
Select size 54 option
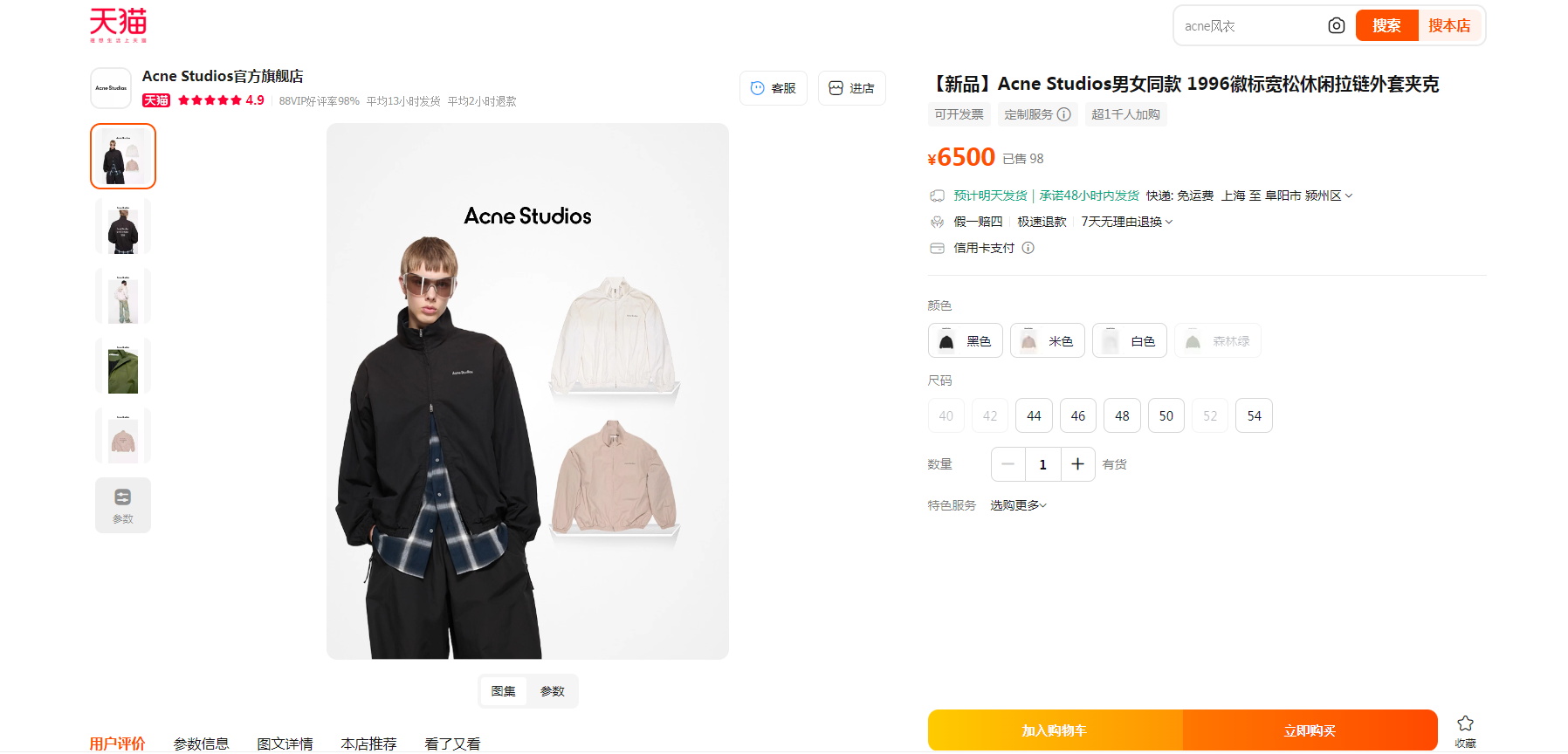[x=1254, y=415]
